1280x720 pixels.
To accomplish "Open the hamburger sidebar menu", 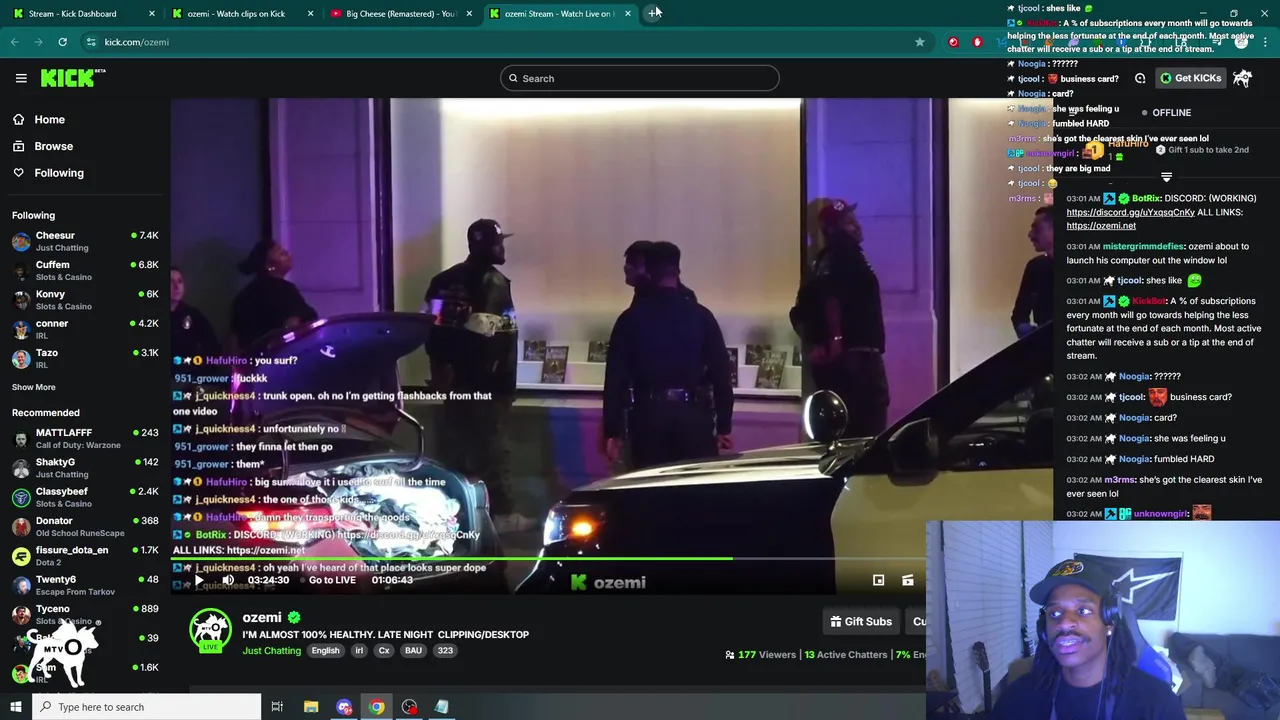I will [21, 78].
